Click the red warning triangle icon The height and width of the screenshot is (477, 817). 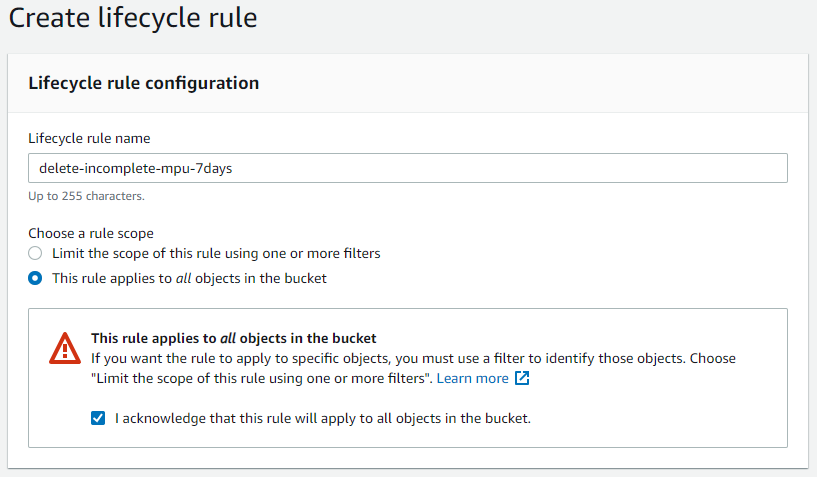pos(65,348)
